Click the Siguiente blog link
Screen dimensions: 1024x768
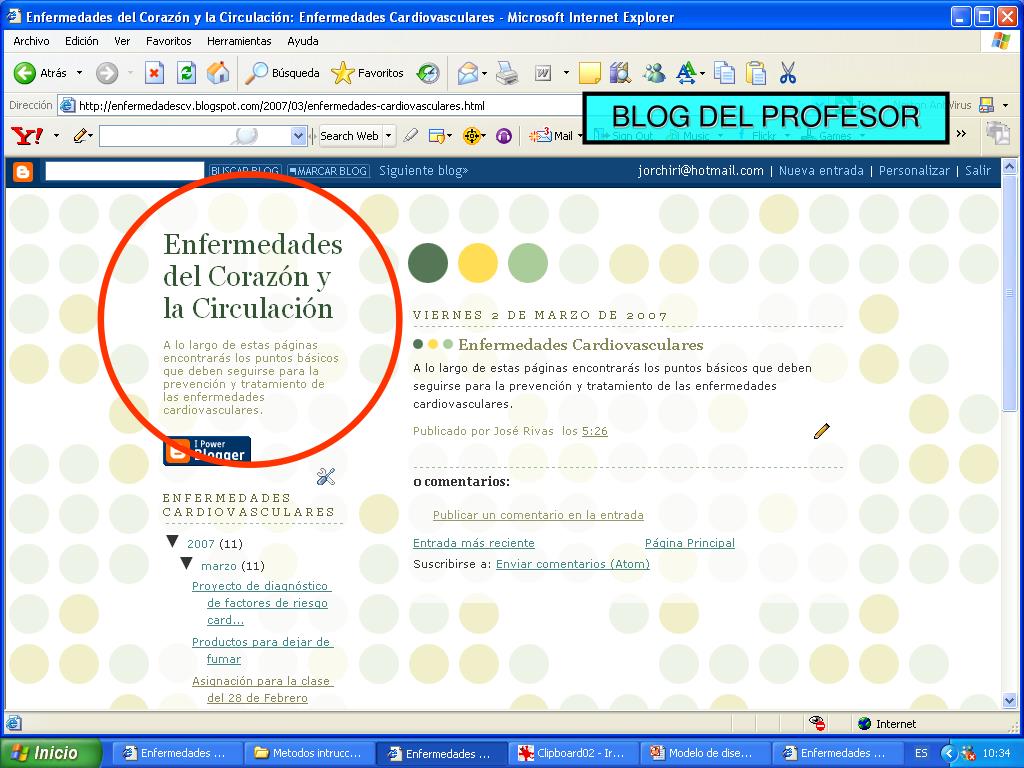pyautogui.click(x=423, y=170)
